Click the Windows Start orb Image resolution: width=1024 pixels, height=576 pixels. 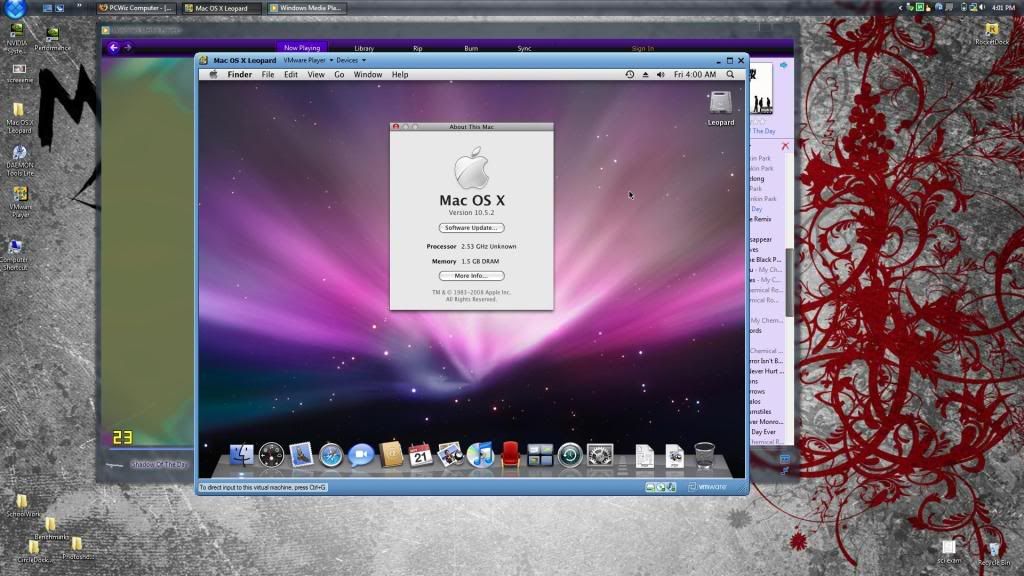[15, 8]
